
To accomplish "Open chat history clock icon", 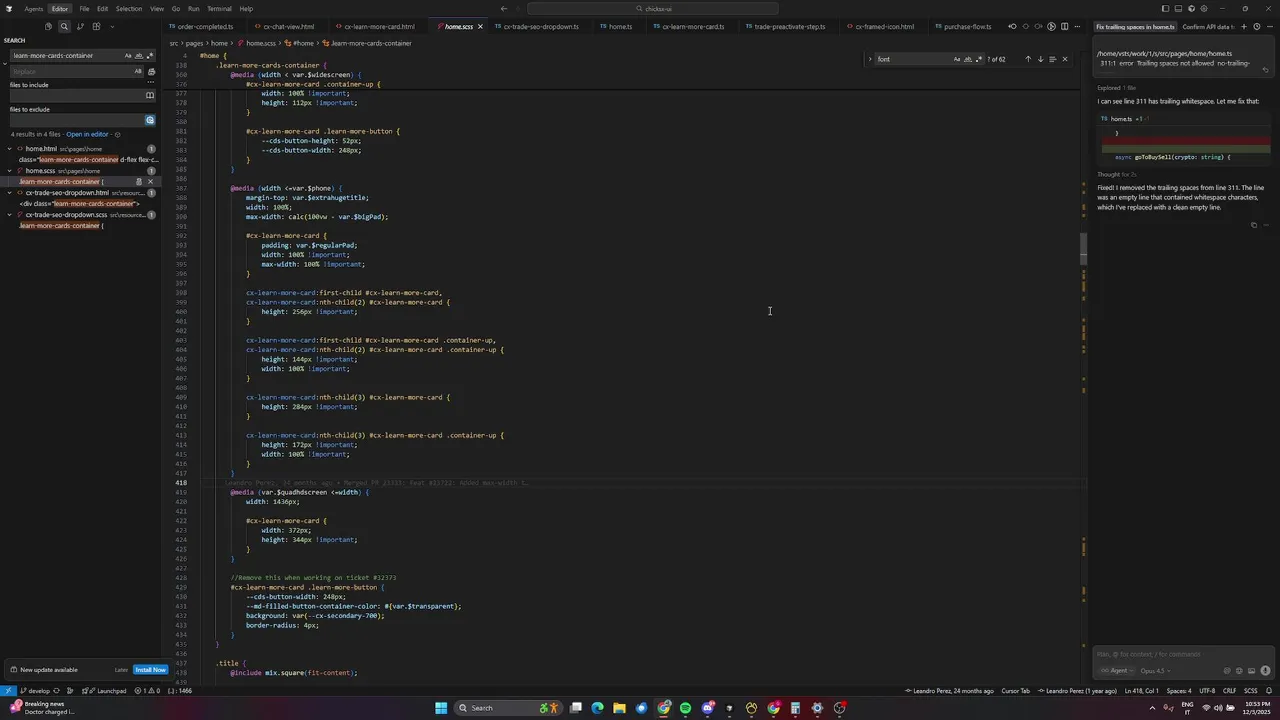I will (x=1255, y=27).
